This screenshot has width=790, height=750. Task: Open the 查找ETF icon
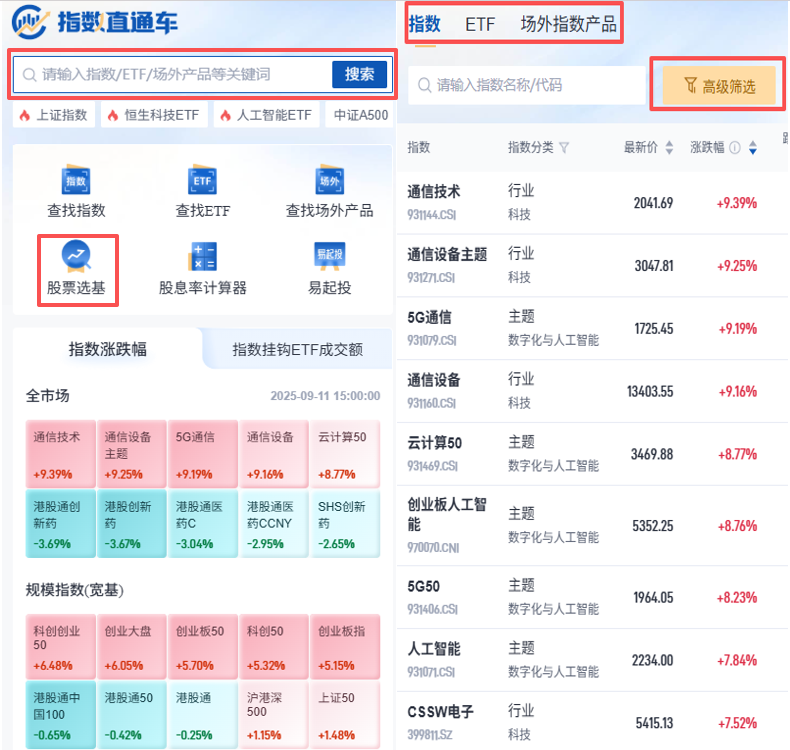point(202,180)
